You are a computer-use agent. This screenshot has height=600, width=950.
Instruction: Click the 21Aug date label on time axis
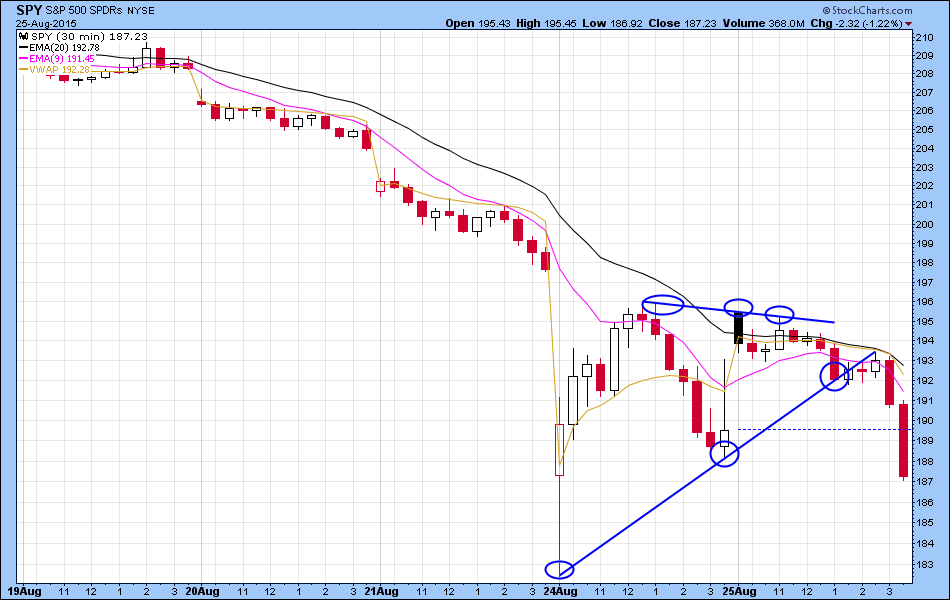coord(381,591)
